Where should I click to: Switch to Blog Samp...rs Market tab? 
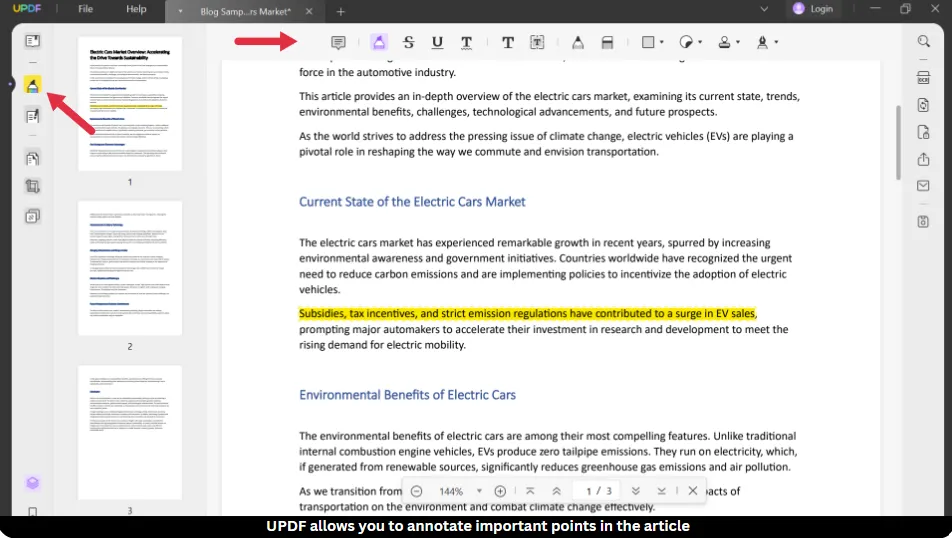click(245, 12)
